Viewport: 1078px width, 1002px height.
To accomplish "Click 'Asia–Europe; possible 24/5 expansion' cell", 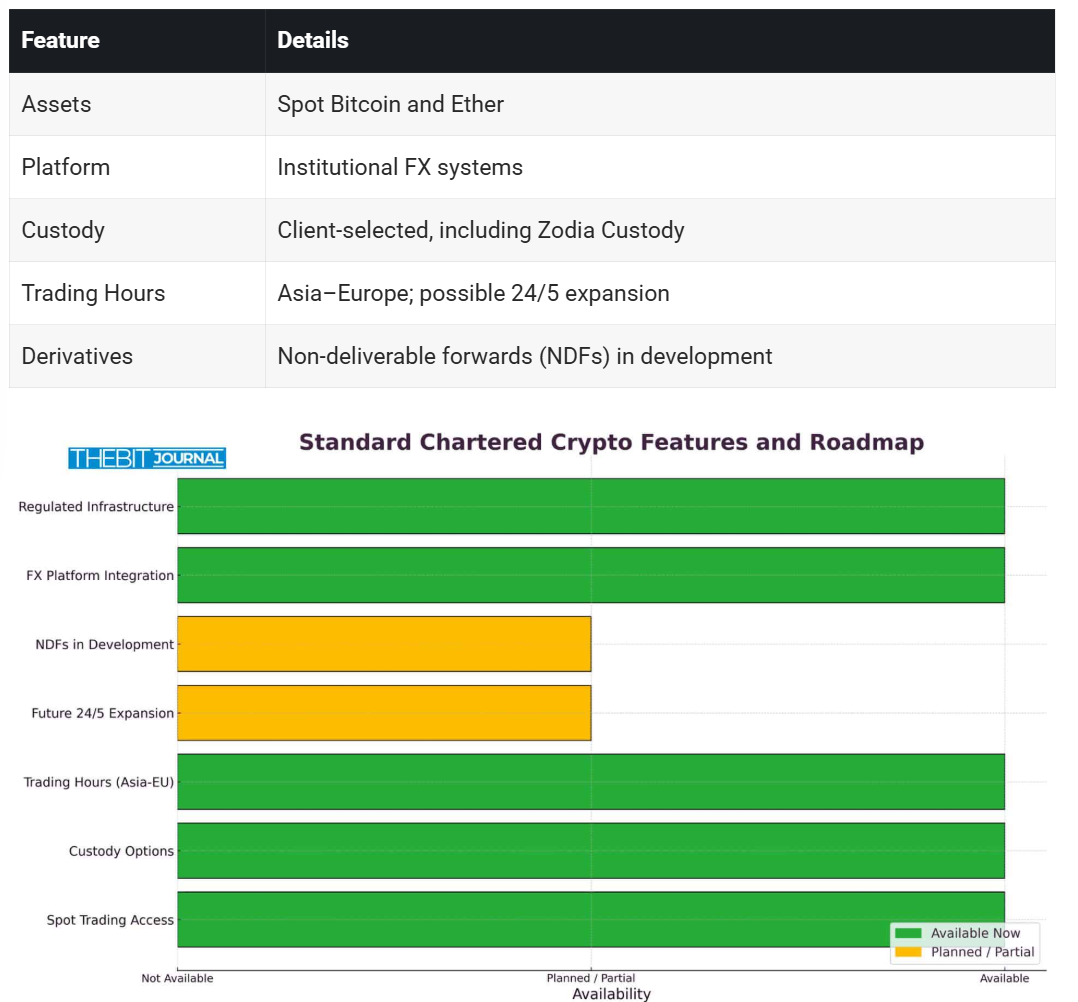I will click(660, 293).
